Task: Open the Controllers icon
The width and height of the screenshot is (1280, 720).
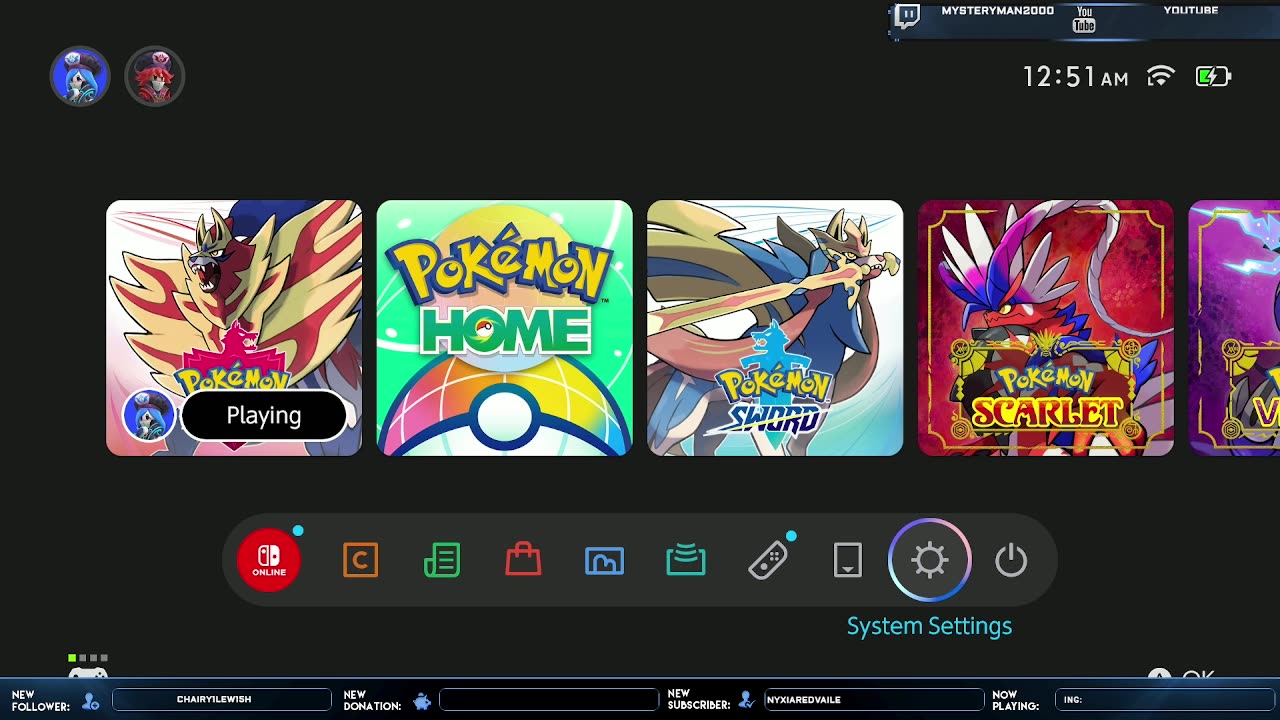Action: (x=768, y=561)
